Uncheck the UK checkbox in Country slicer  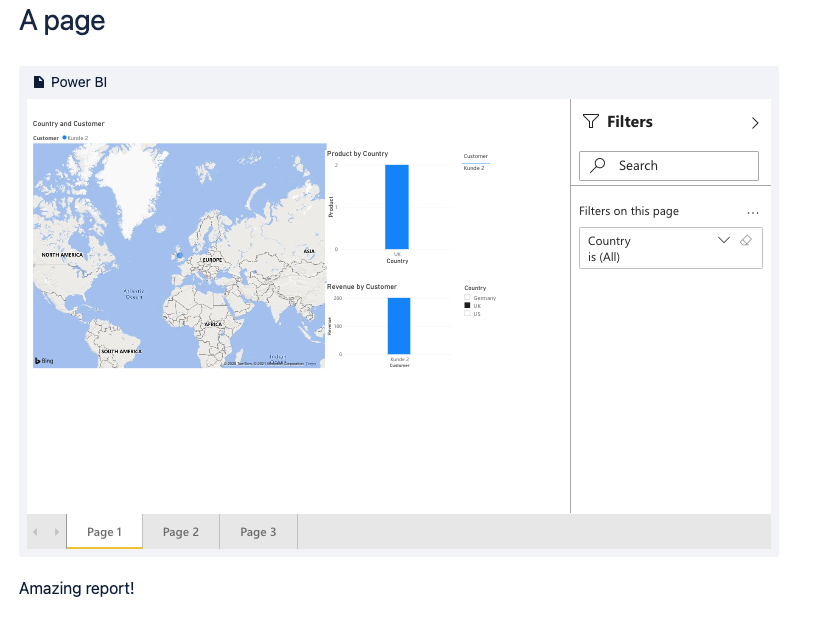(467, 306)
